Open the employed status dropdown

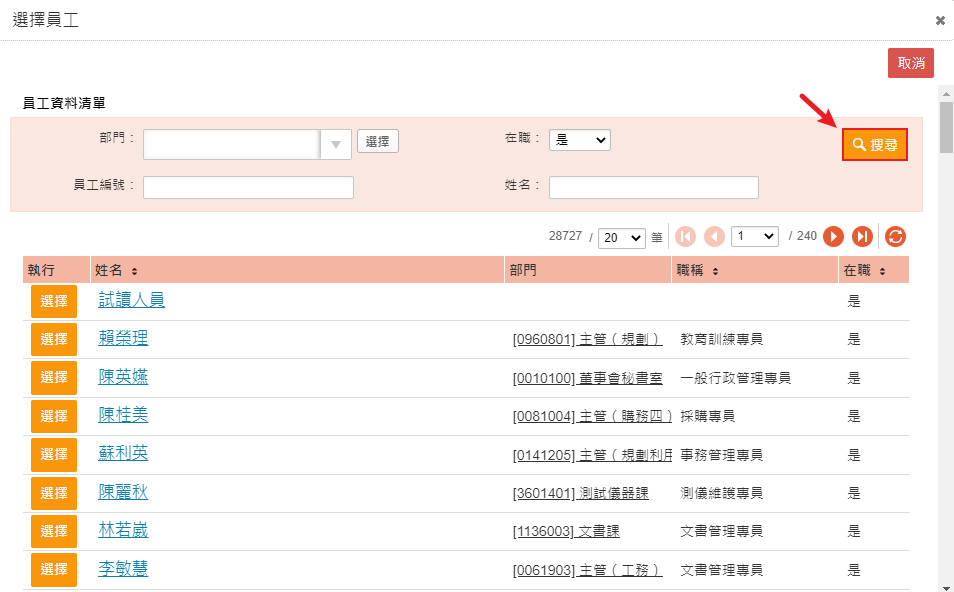point(579,140)
